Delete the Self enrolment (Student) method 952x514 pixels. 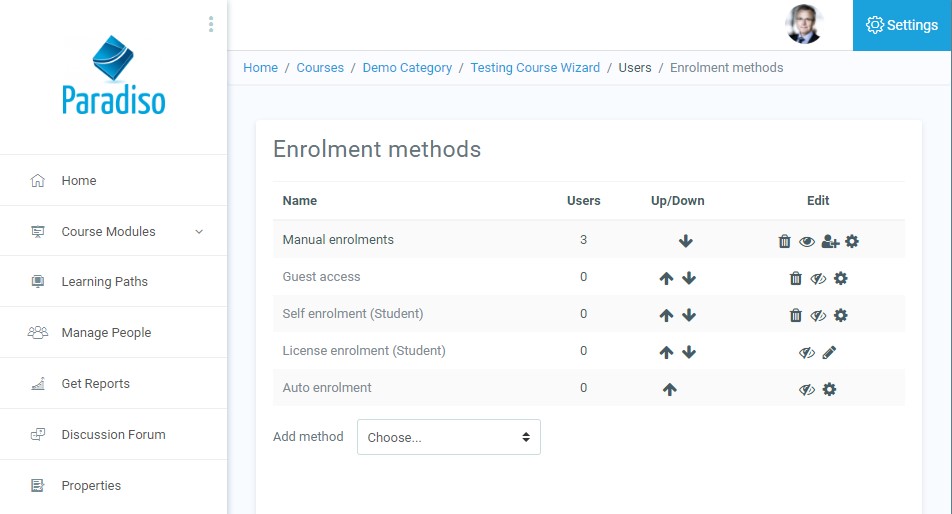(796, 315)
